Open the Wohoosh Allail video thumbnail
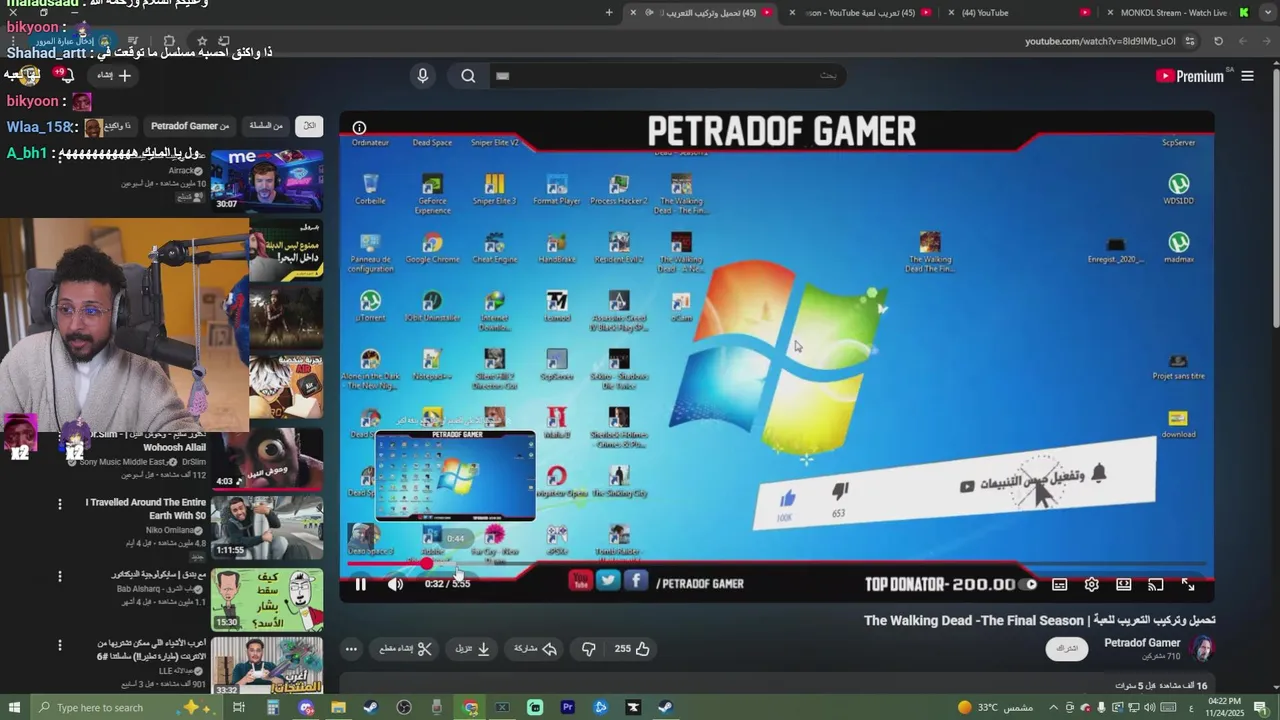1280x720 pixels. pyautogui.click(x=267, y=458)
